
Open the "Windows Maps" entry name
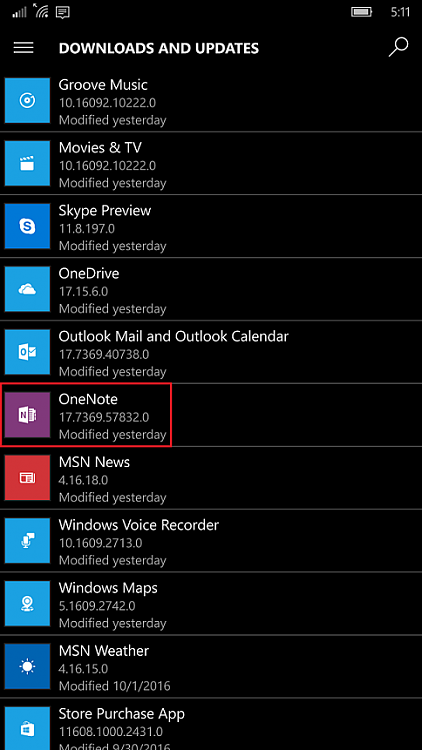tap(108, 588)
